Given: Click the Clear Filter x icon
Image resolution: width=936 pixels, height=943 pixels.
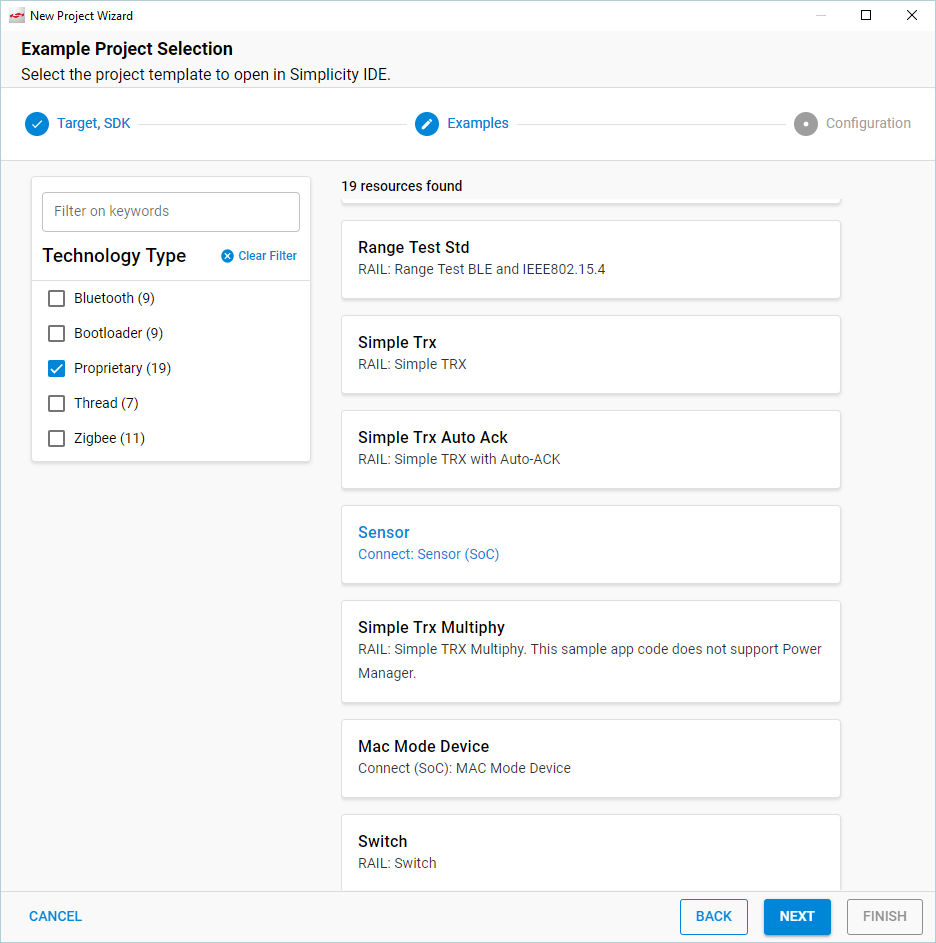Looking at the screenshot, I should 227,256.
